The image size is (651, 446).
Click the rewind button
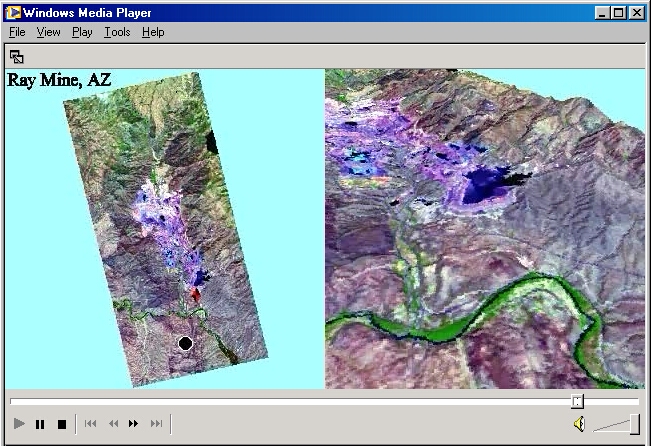click(x=113, y=424)
